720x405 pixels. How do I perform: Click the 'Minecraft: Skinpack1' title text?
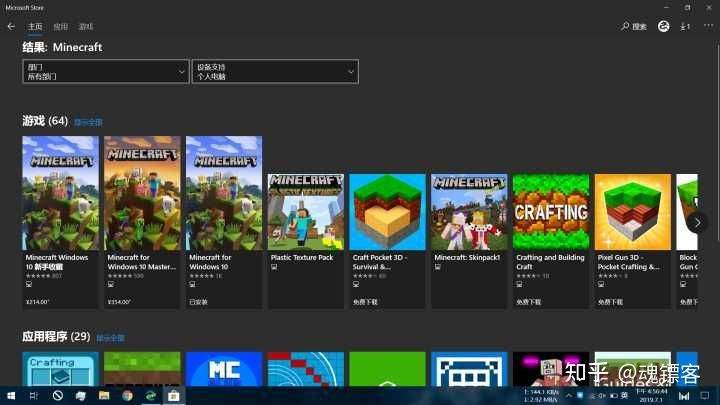tap(467, 258)
